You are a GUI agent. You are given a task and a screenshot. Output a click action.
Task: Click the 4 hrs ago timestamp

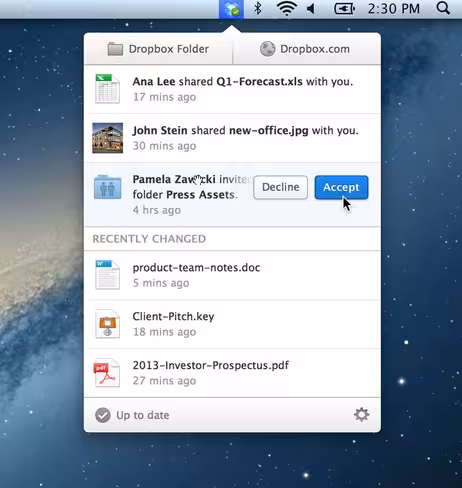pyautogui.click(x=157, y=210)
